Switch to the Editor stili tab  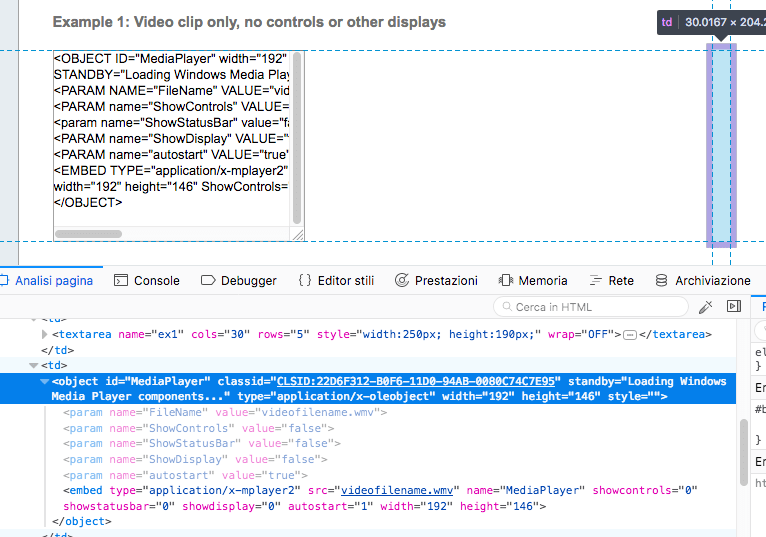pyautogui.click(x=336, y=280)
